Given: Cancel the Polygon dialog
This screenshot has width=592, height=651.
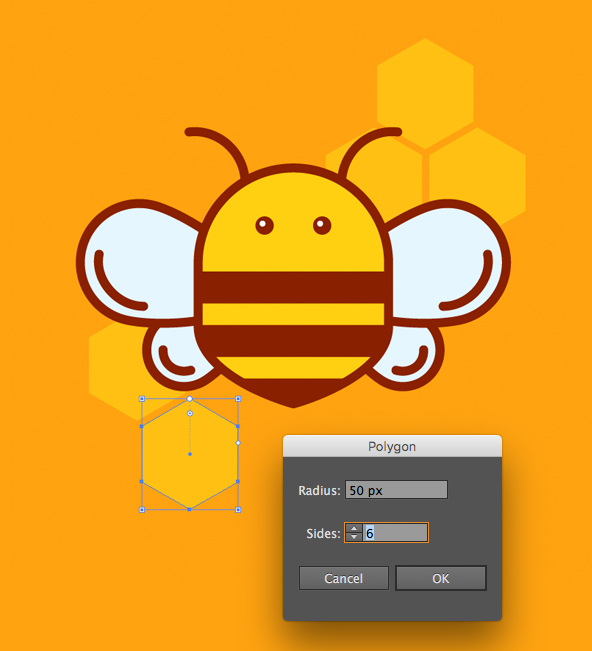Looking at the screenshot, I should (344, 578).
